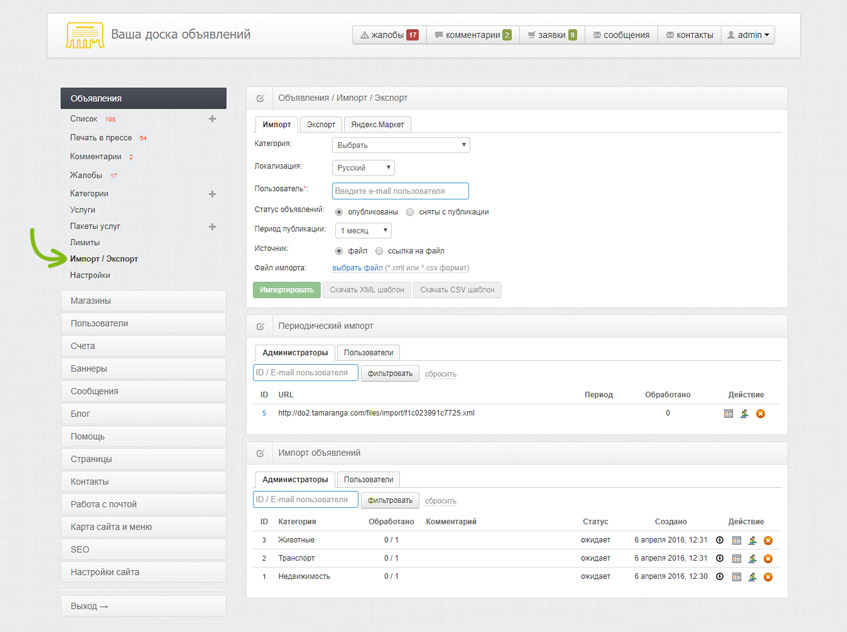The height and width of the screenshot is (632, 847).
Task: Click the user icon in the Недвижимость row
Action: [752, 577]
